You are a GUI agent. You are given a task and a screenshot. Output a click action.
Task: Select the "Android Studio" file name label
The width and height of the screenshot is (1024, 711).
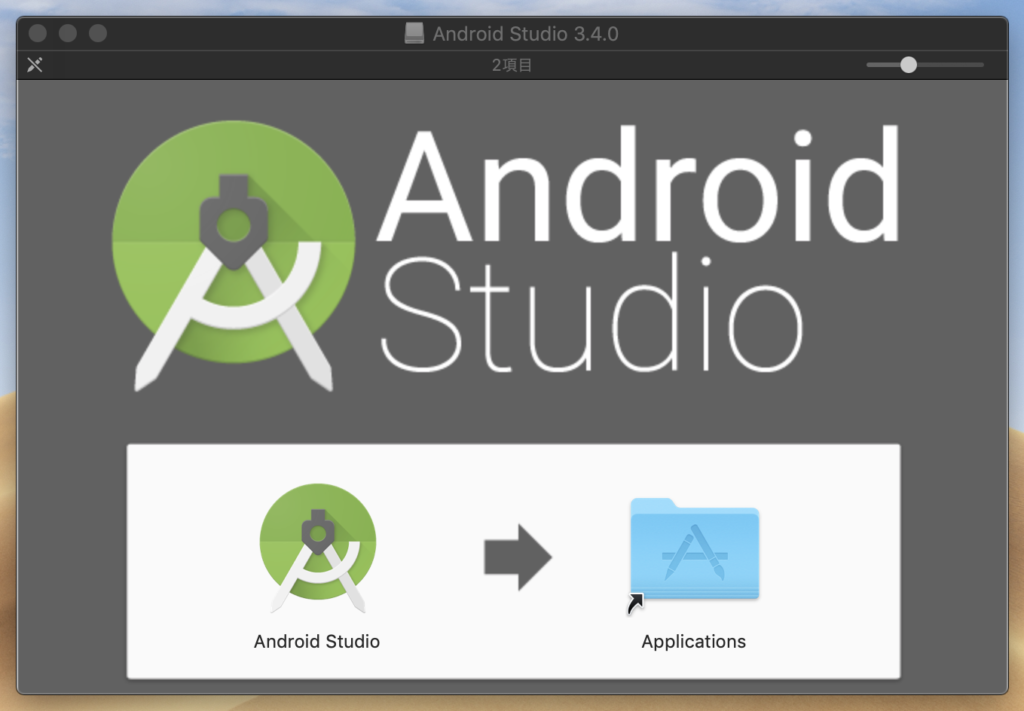tap(317, 642)
